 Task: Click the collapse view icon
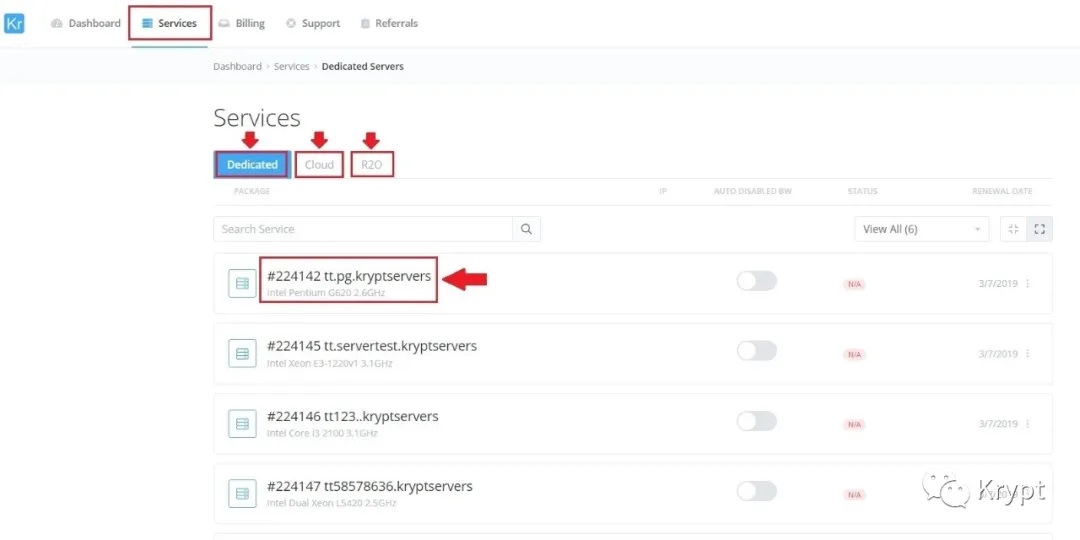[1013, 229]
